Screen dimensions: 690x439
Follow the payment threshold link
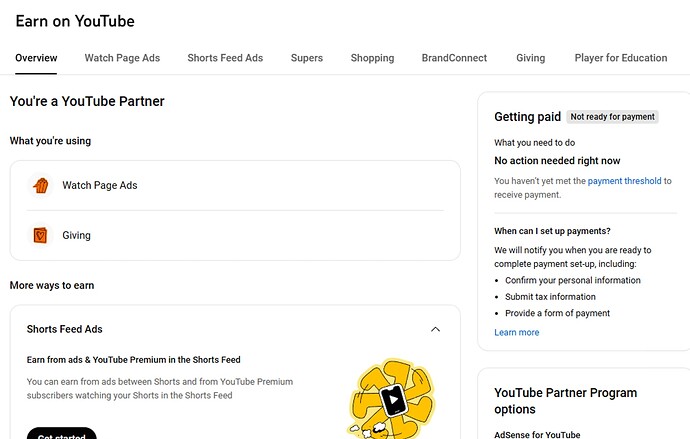coord(624,181)
